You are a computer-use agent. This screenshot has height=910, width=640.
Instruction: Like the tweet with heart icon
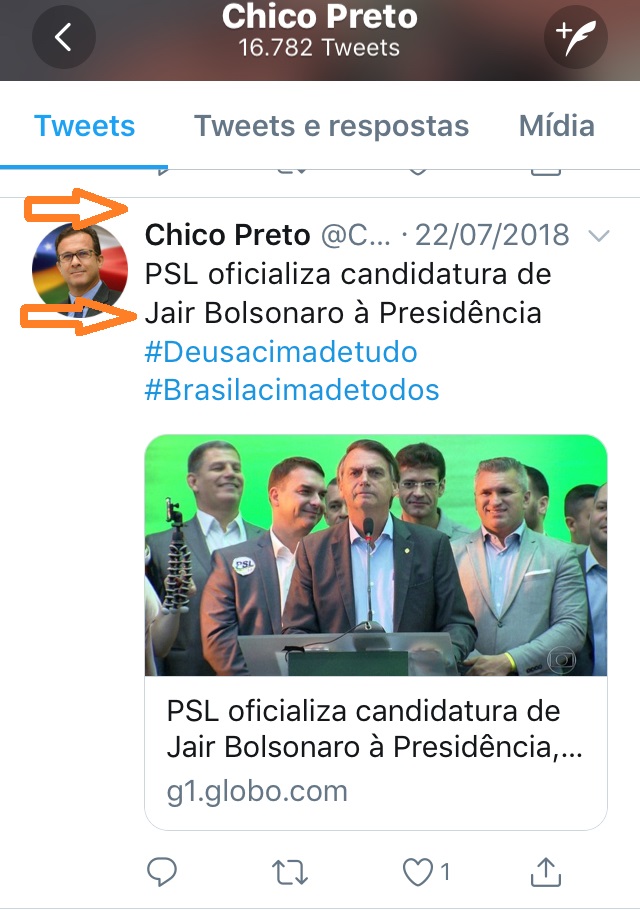point(418,872)
